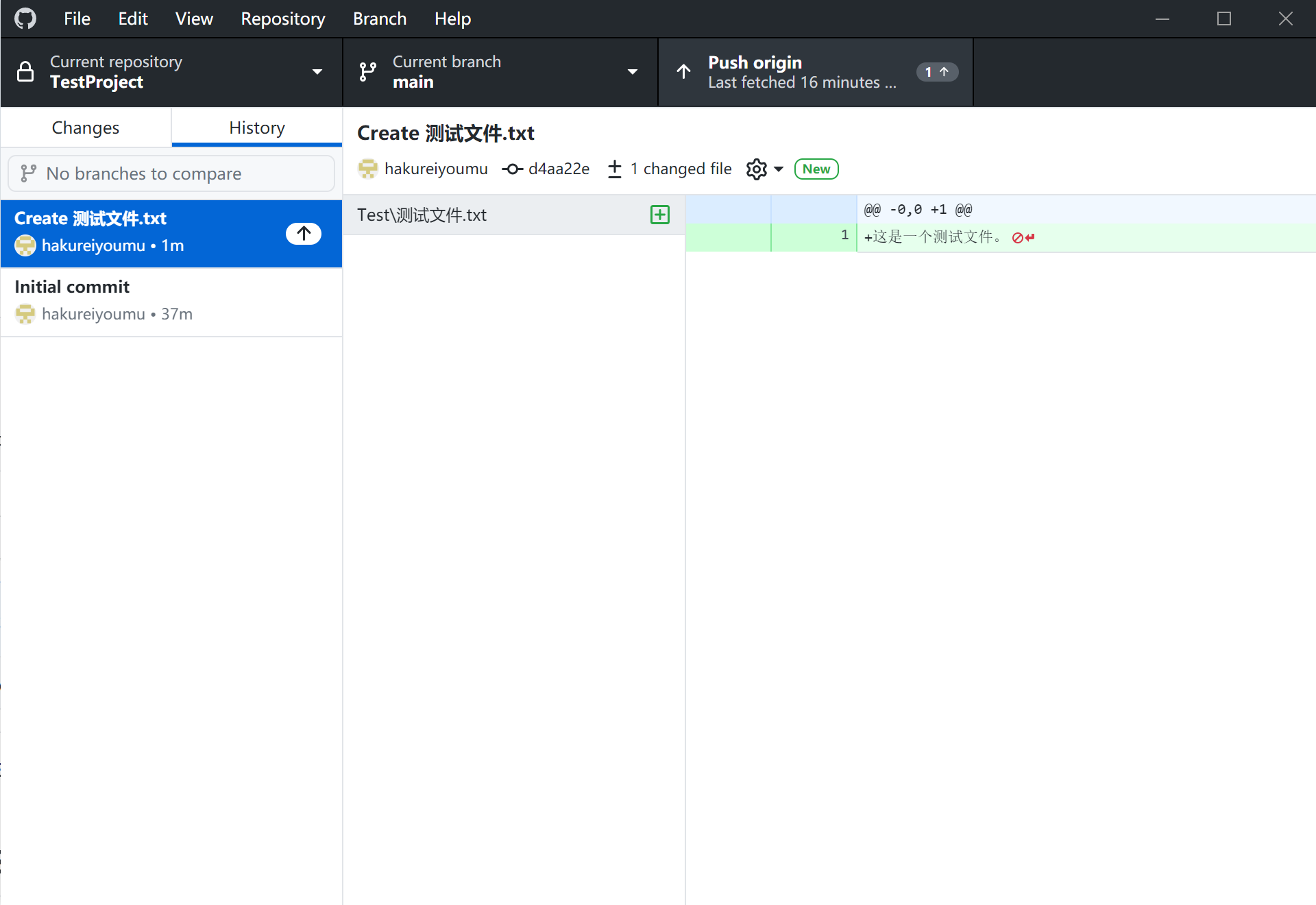Click the commit hash d4aa22e icon
The image size is (1316, 905).
[x=513, y=169]
